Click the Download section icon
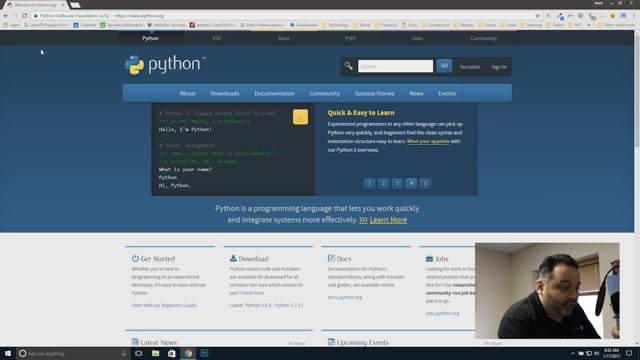This screenshot has width=640, height=360. [x=233, y=258]
